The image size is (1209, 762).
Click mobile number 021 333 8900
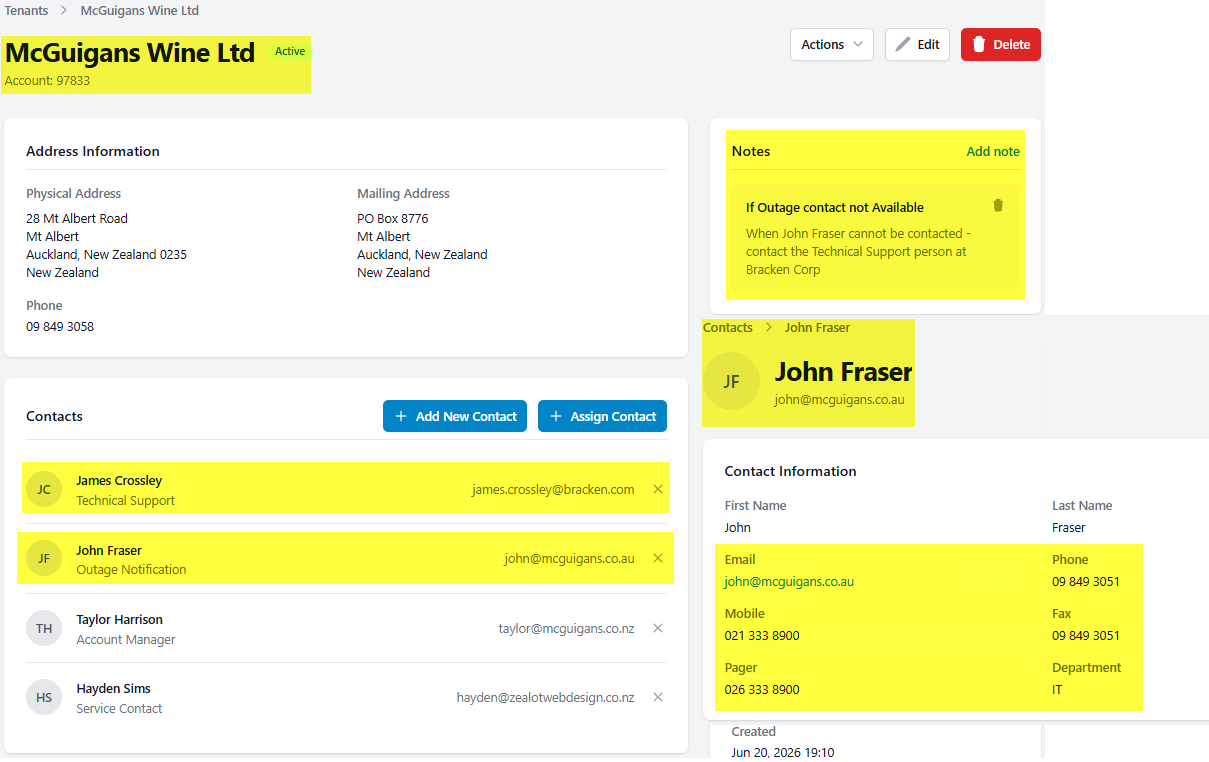pyautogui.click(x=762, y=635)
